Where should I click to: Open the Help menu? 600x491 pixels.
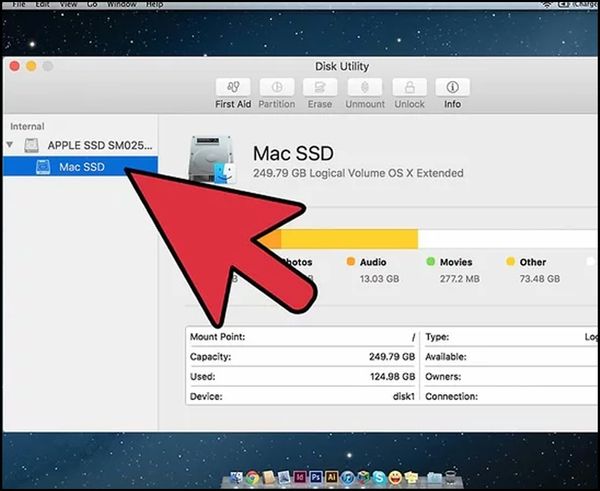click(154, 4)
